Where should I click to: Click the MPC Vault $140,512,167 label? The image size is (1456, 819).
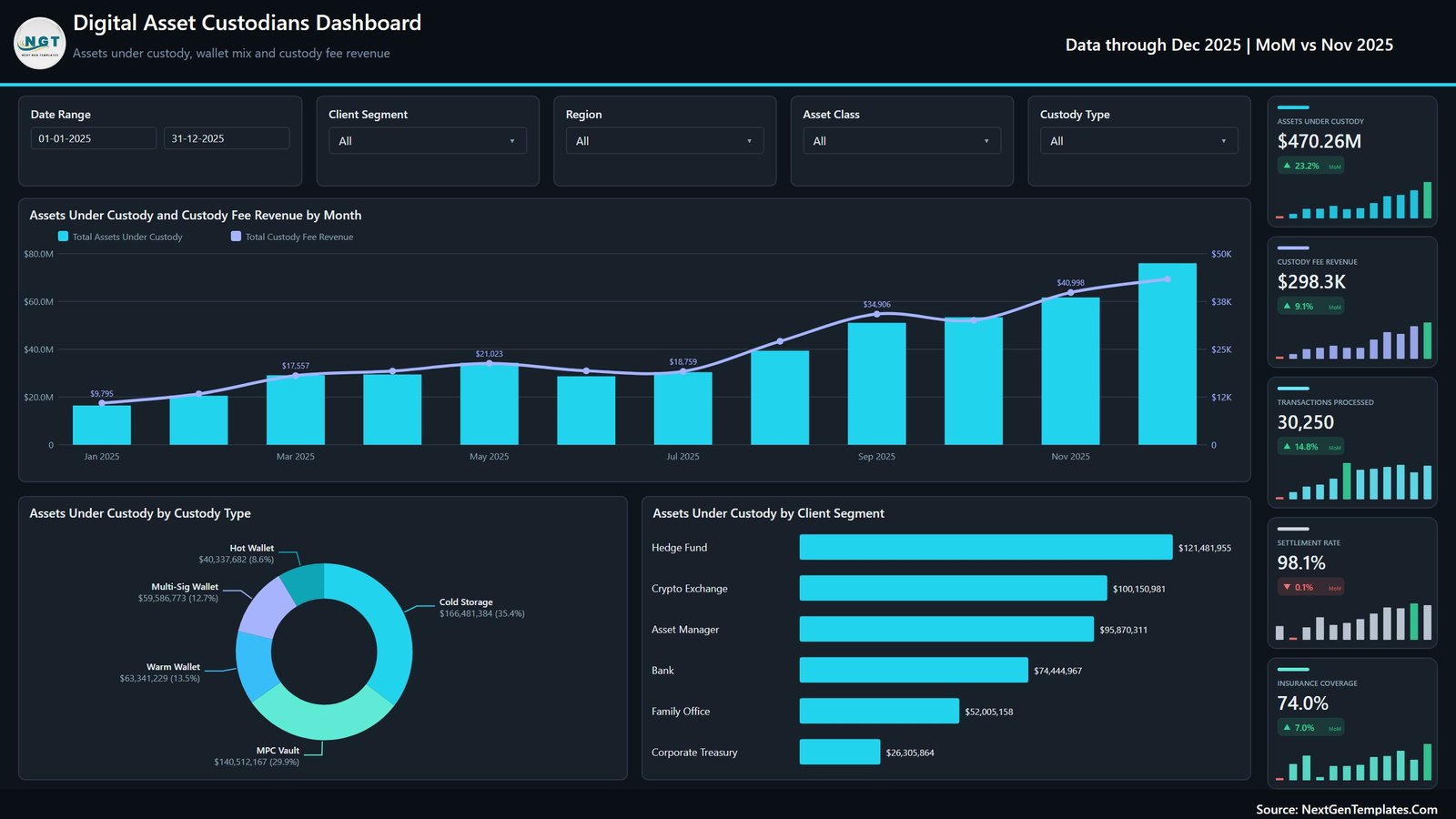[x=257, y=756]
